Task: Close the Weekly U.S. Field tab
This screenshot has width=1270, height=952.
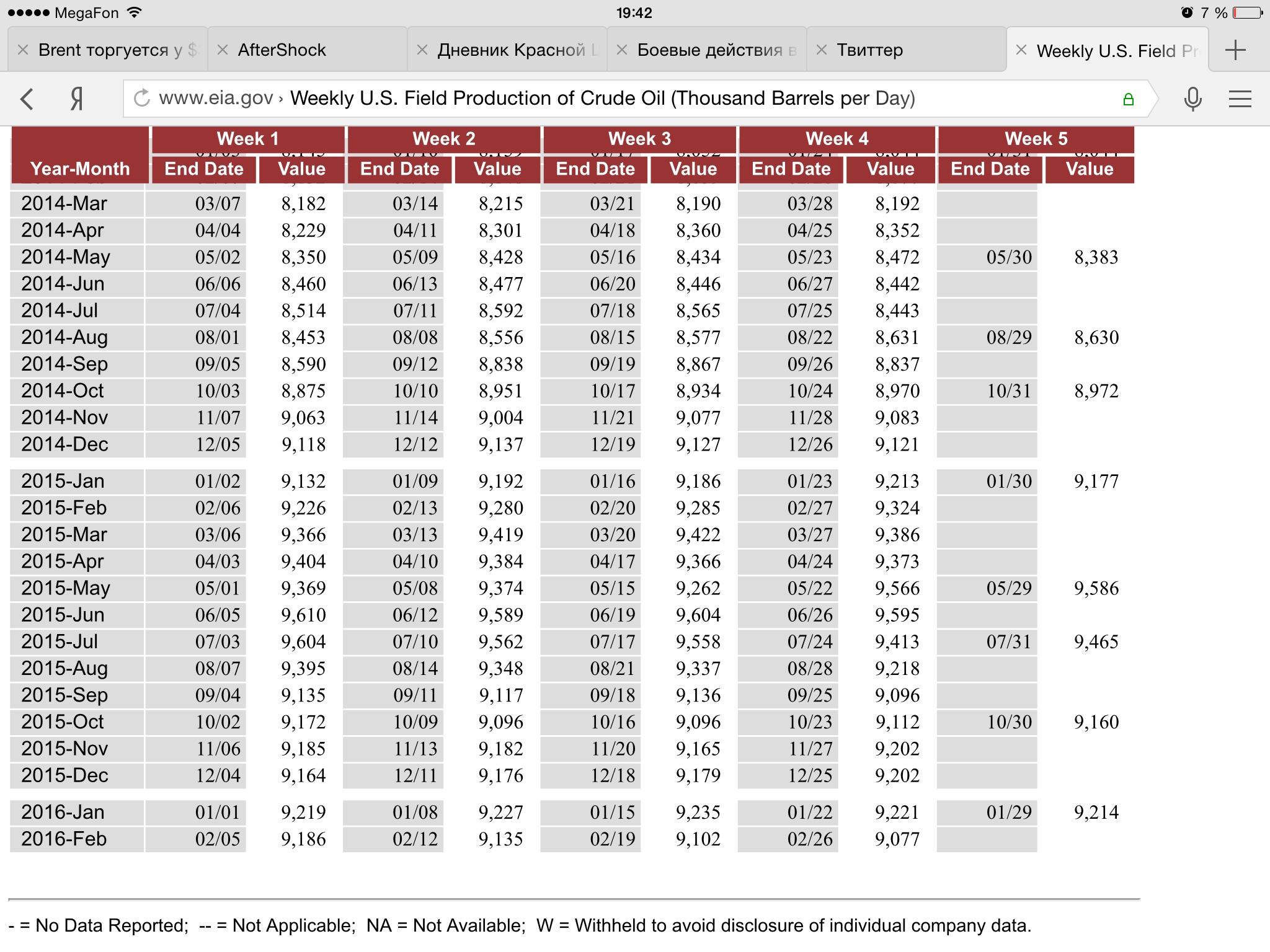Action: [x=1021, y=50]
